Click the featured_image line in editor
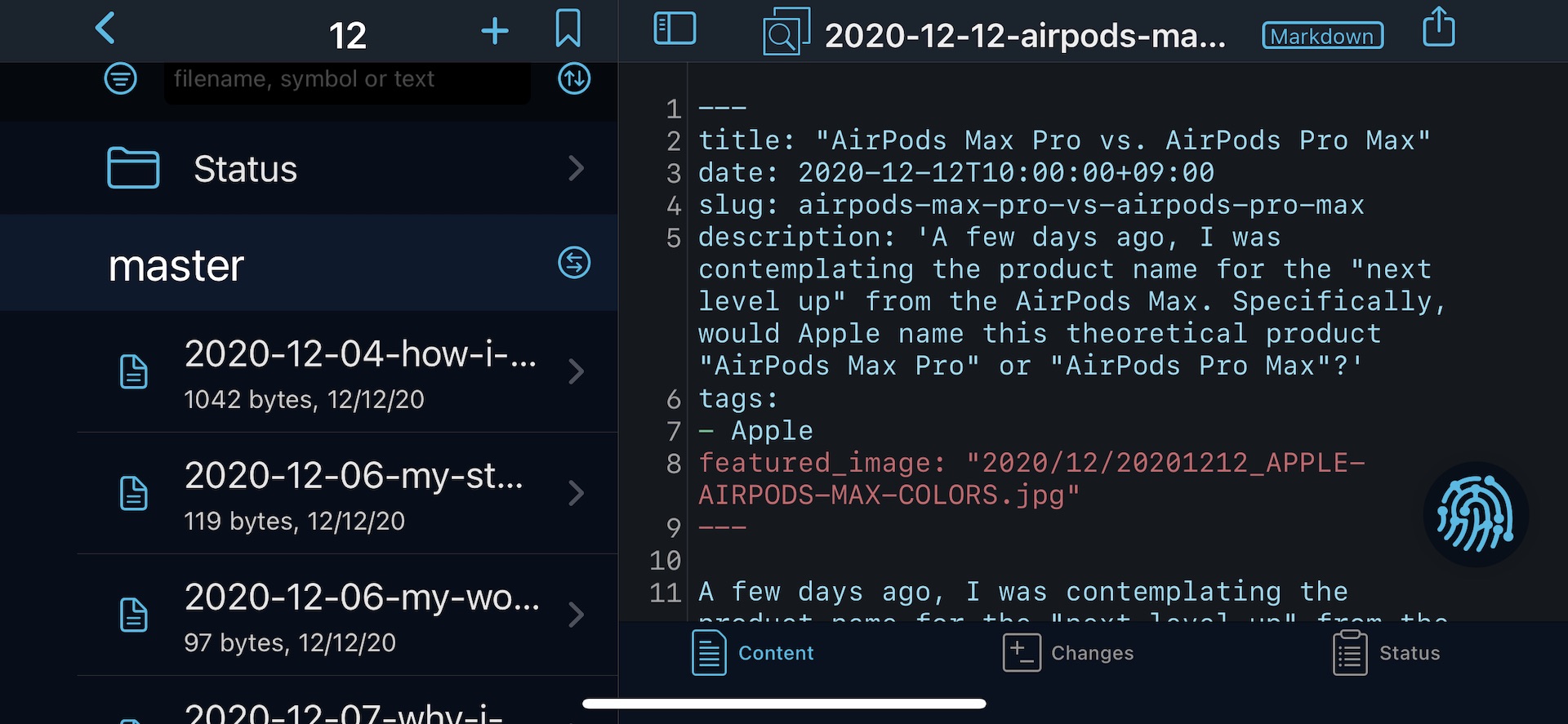The height and width of the screenshot is (724, 1568). 1031,479
